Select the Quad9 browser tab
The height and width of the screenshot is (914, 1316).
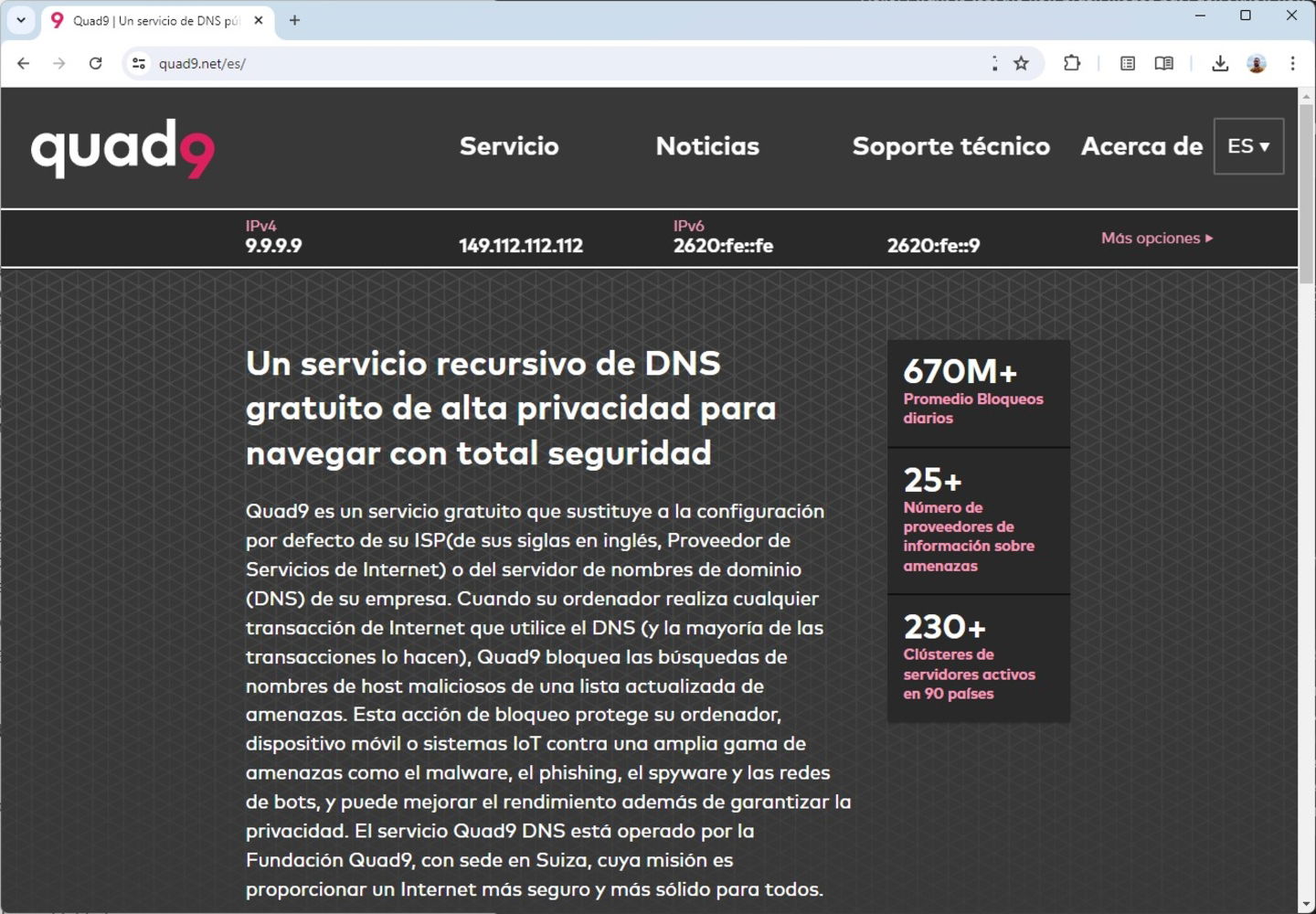click(157, 20)
